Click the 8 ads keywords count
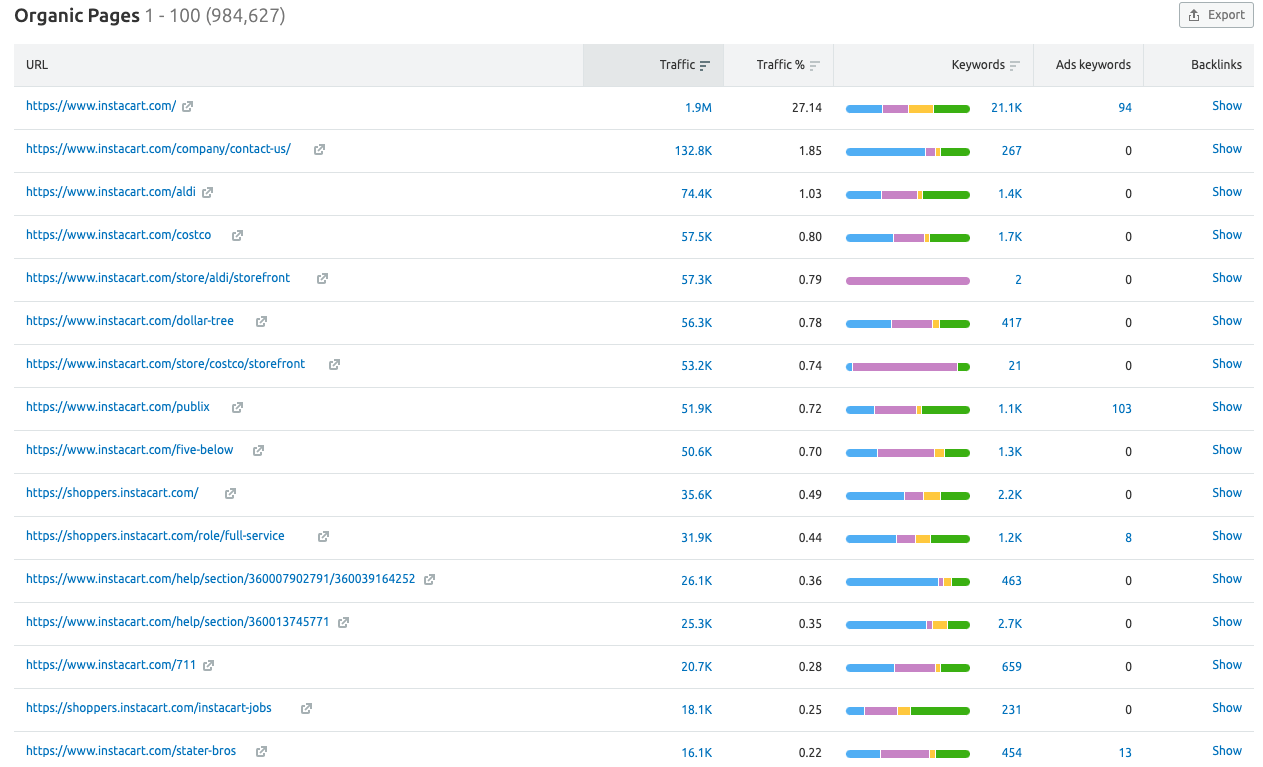The image size is (1263, 767). point(1129,538)
